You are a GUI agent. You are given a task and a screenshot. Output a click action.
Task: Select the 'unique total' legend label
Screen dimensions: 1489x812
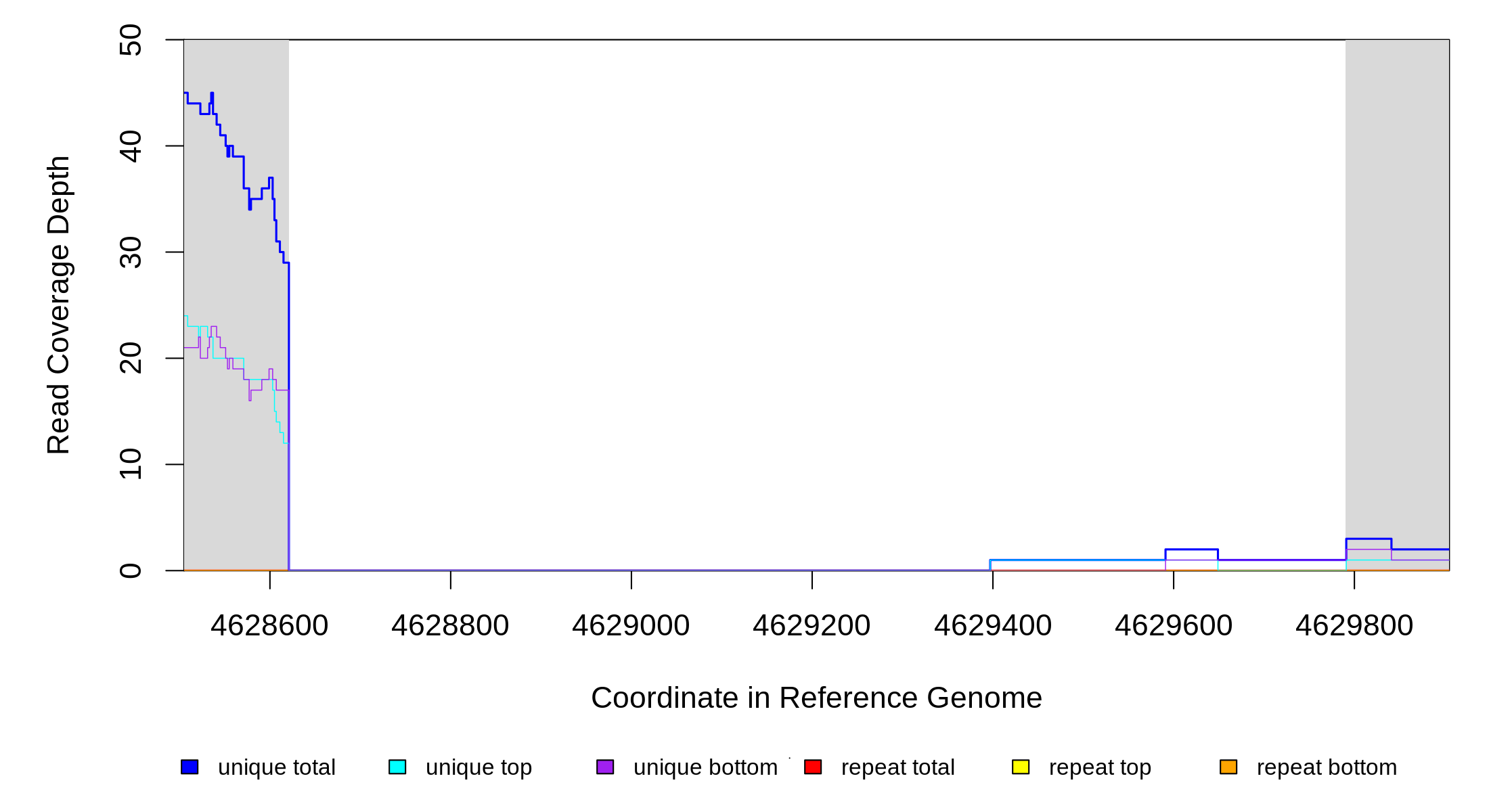point(276,767)
